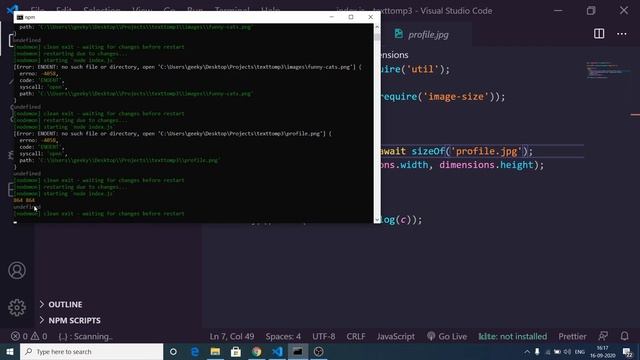Click the sizeOf function name in editor
Screen dimensions: 640x360
(x=428, y=151)
